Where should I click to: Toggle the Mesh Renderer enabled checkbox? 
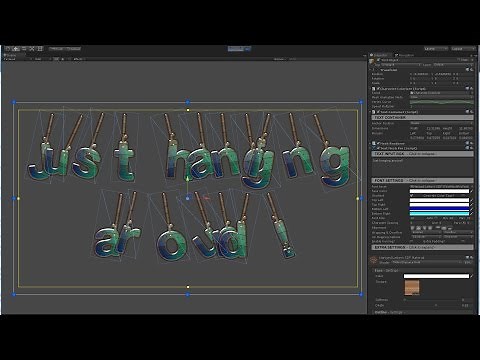point(378,143)
